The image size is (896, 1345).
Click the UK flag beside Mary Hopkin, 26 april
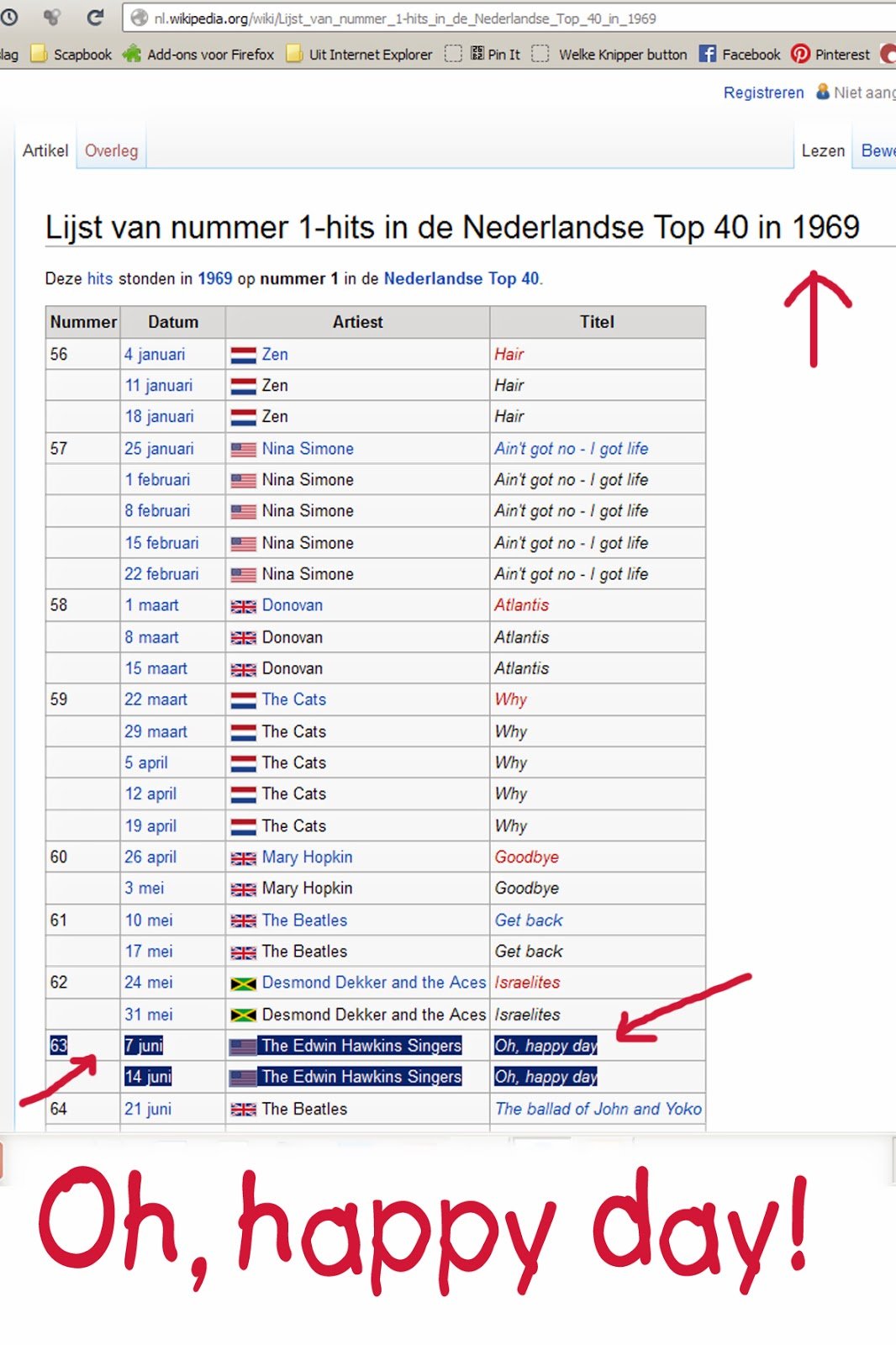pos(243,858)
